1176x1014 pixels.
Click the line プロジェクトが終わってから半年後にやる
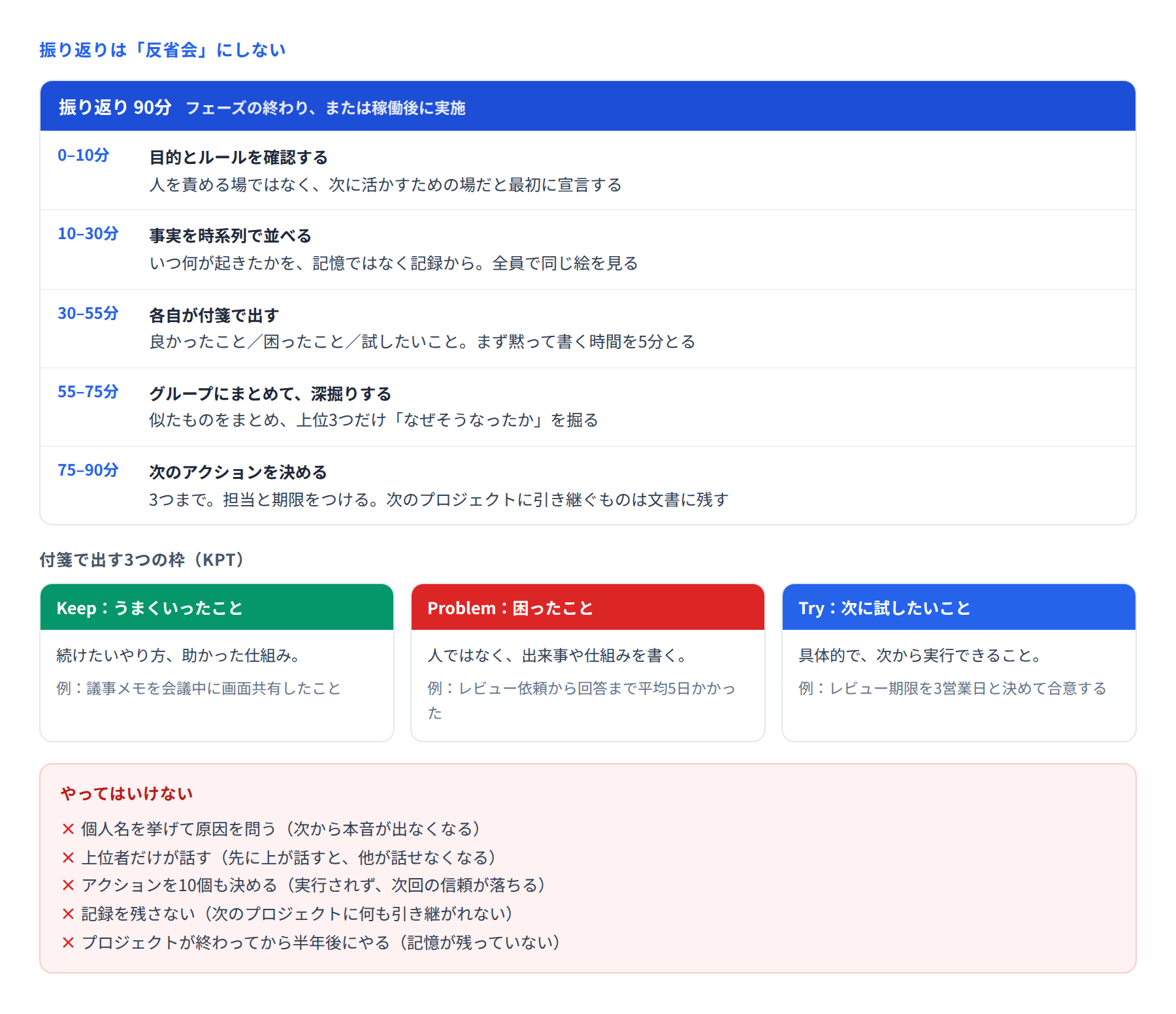(x=322, y=943)
